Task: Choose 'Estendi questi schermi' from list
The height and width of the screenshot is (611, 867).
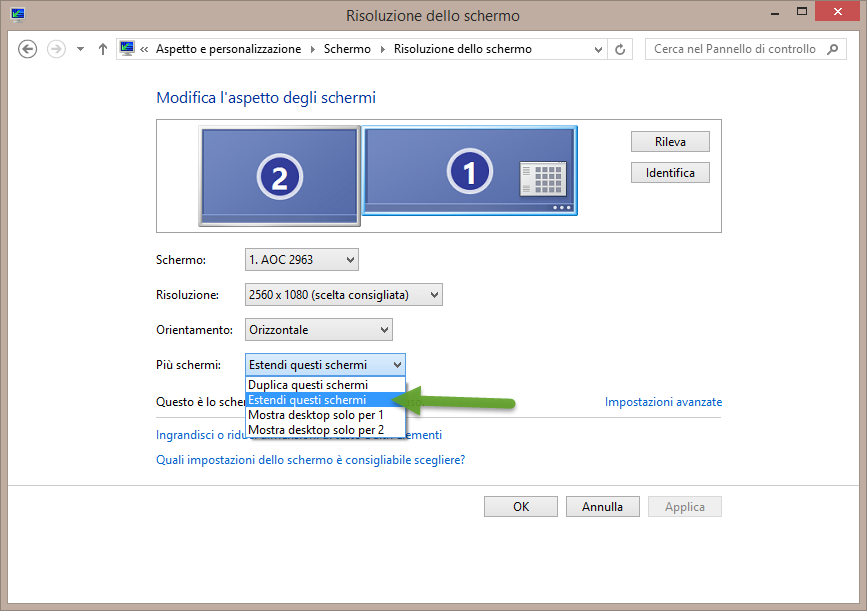Action: pos(308,400)
